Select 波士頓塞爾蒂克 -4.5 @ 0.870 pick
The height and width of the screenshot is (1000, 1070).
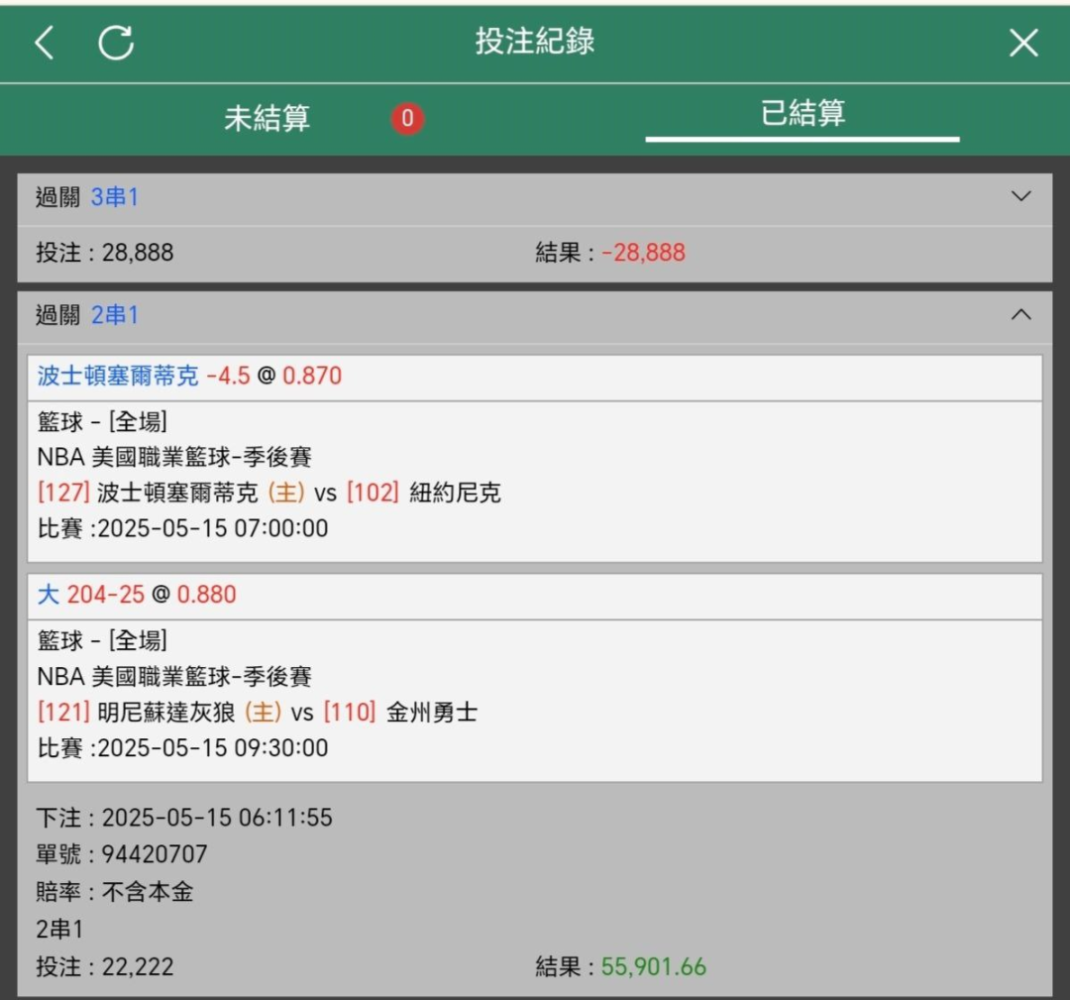pyautogui.click(x=189, y=375)
